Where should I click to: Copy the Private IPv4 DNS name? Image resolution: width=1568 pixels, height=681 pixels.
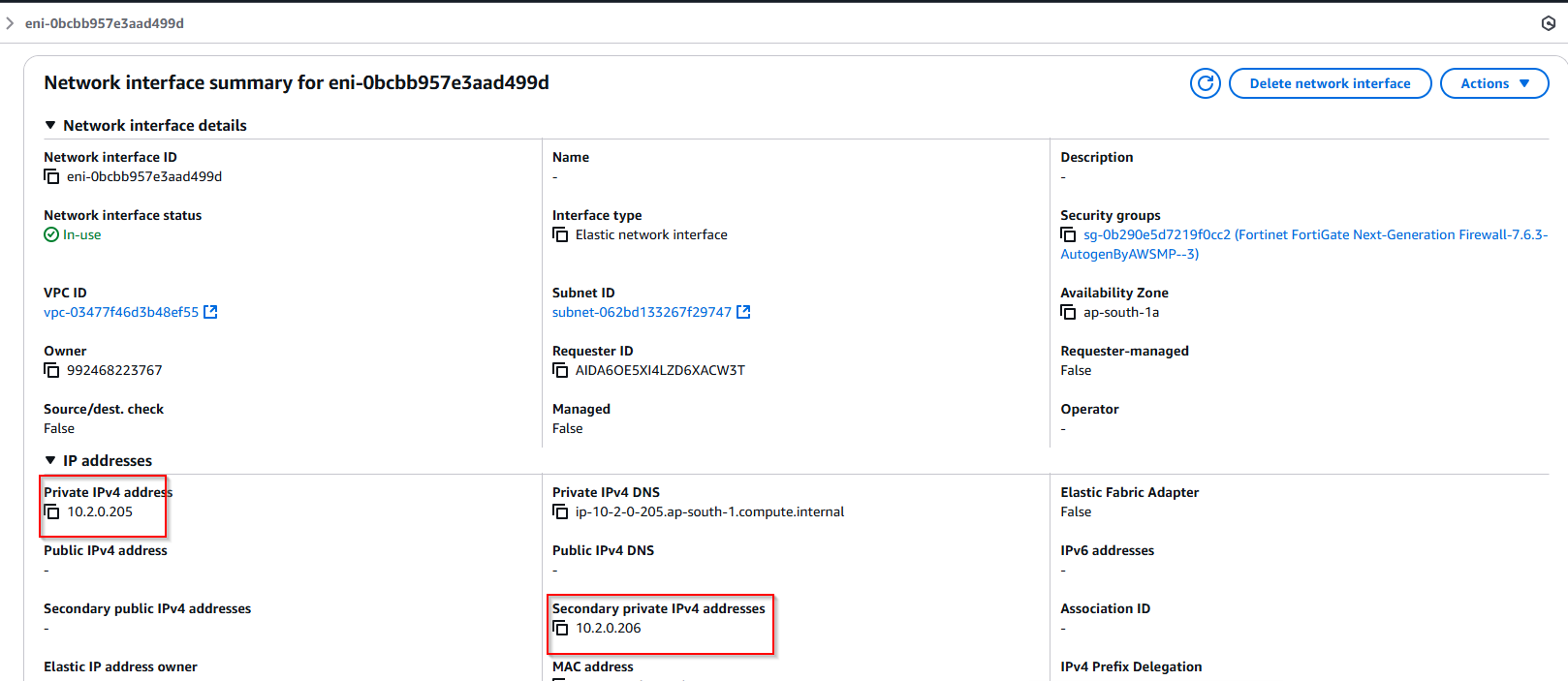pyautogui.click(x=560, y=512)
